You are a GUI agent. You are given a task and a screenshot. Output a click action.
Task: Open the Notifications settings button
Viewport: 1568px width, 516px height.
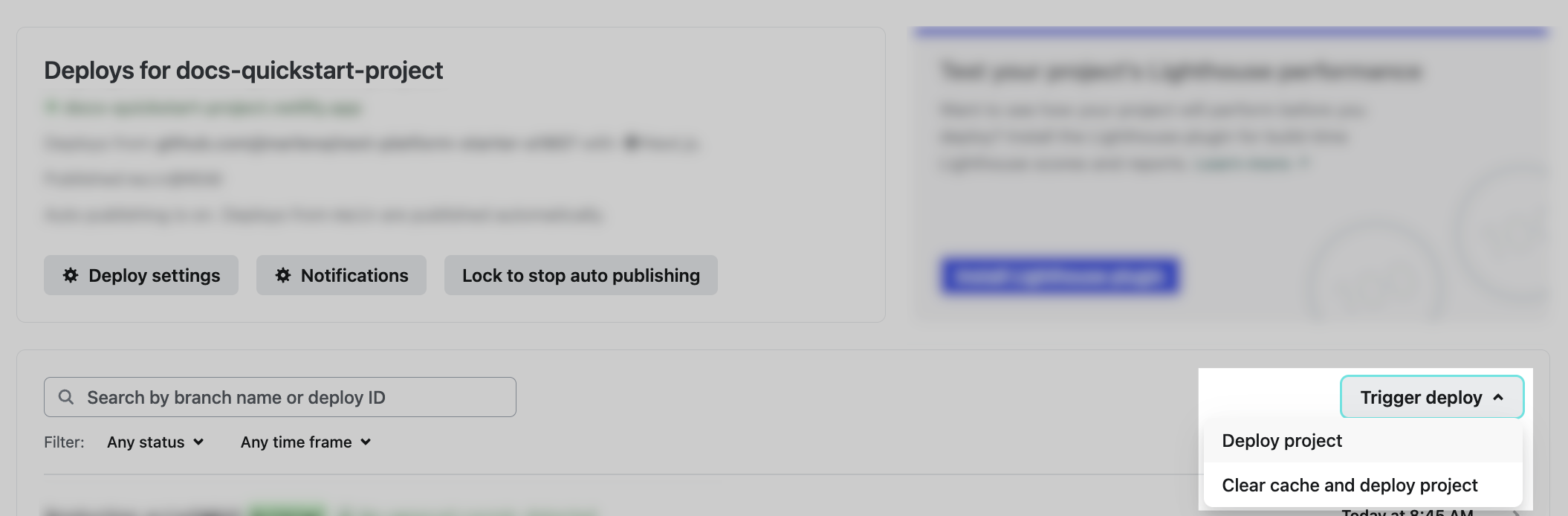341,275
